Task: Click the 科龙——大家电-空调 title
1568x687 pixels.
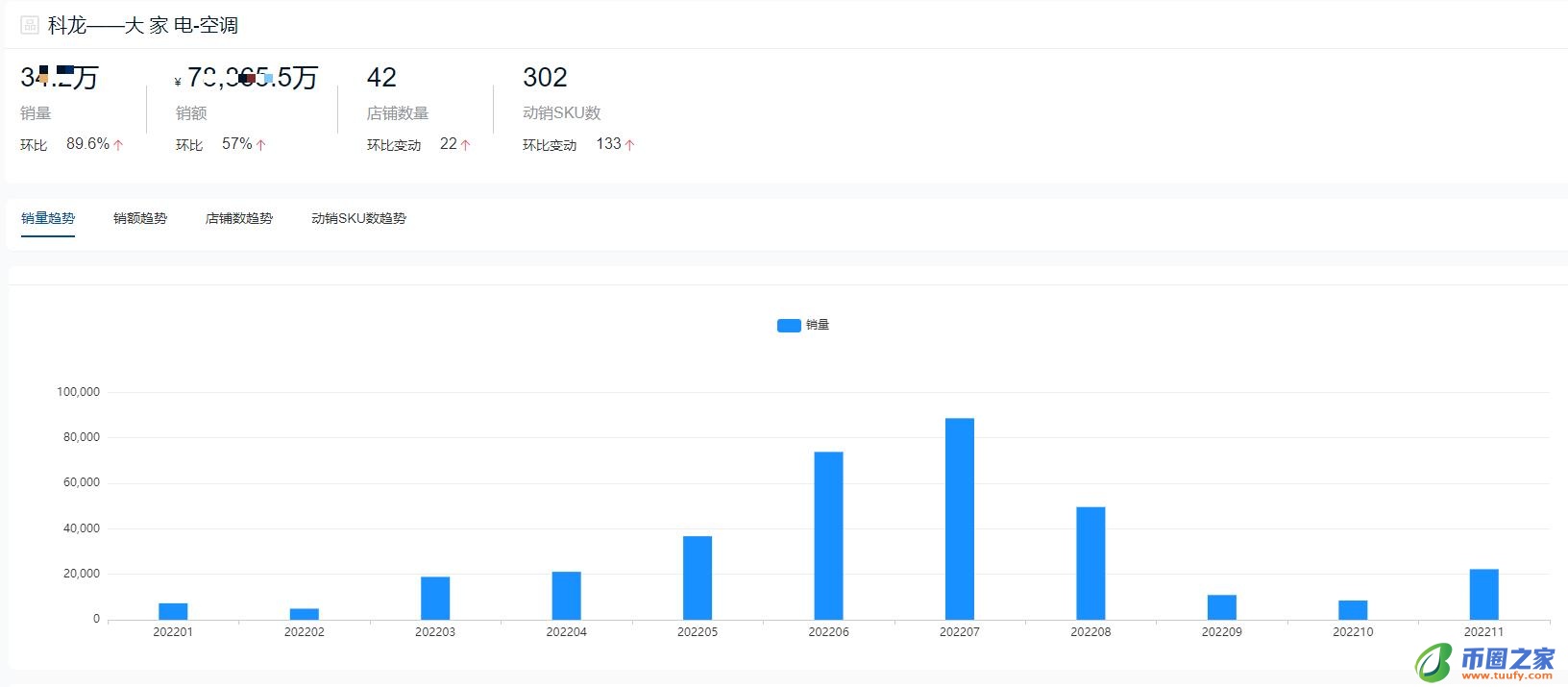Action: coord(143,25)
